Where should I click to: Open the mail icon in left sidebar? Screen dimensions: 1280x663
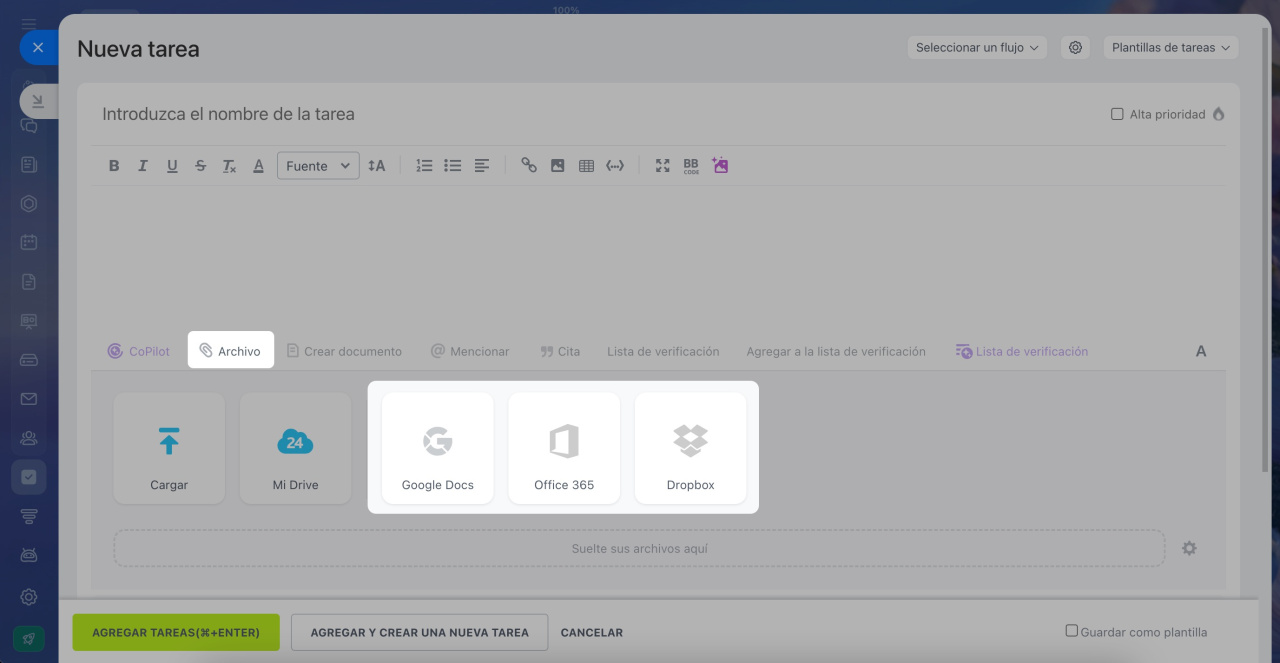(29, 399)
